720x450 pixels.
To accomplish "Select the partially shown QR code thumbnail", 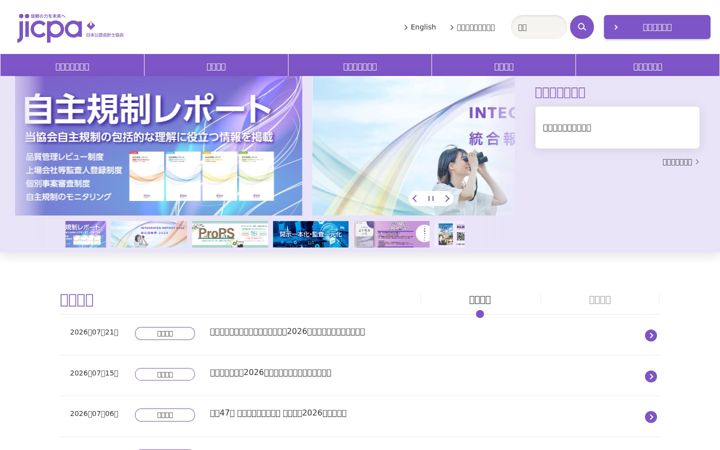I will pyautogui.click(x=451, y=234).
